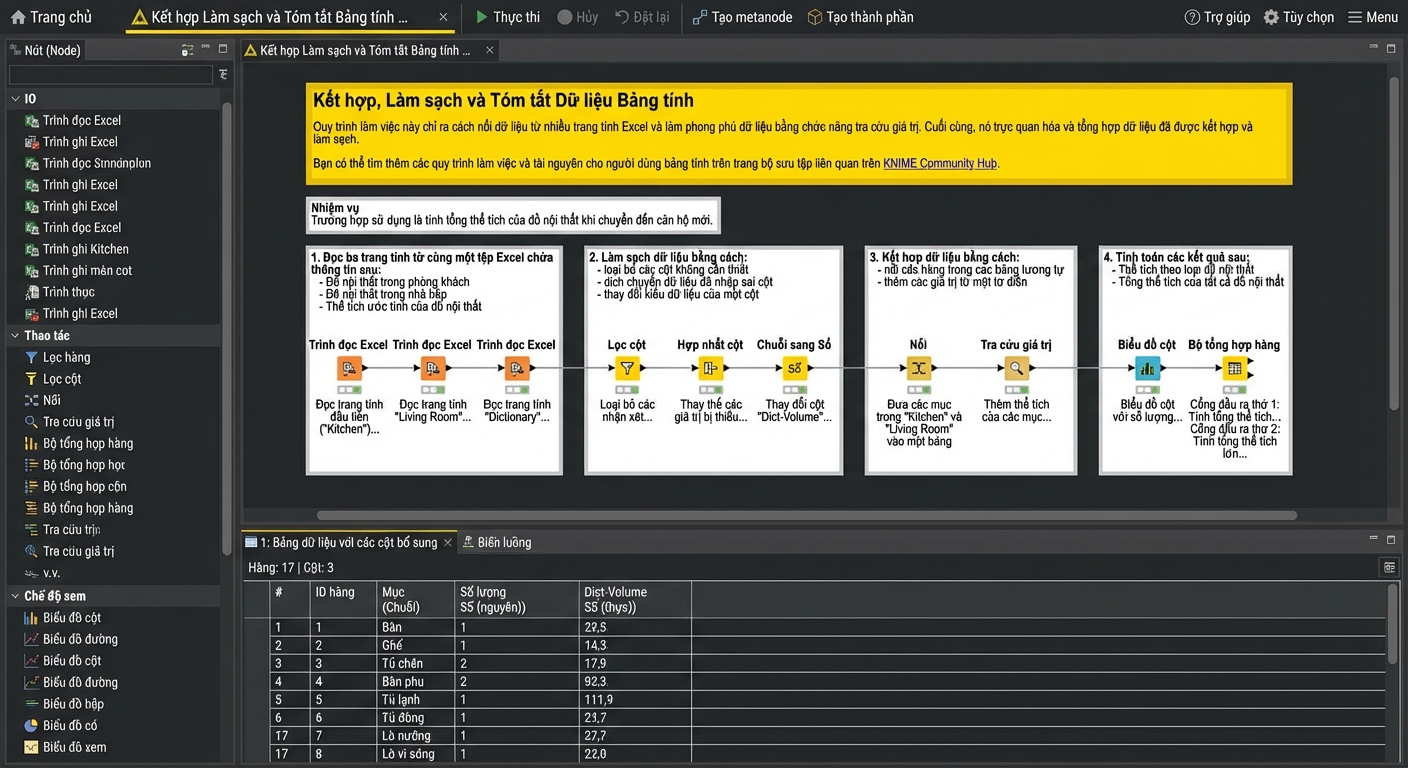Select Lọc hàng in node repository
Screen dimensions: 1408x768
coord(57,357)
